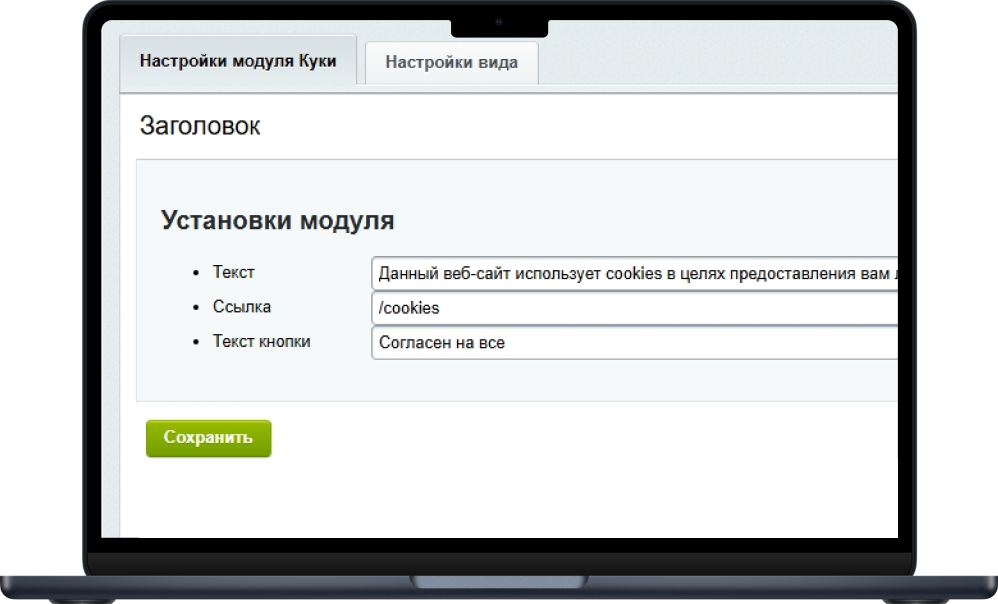
Task: Select the "Текст" field label
Action: 233,271
